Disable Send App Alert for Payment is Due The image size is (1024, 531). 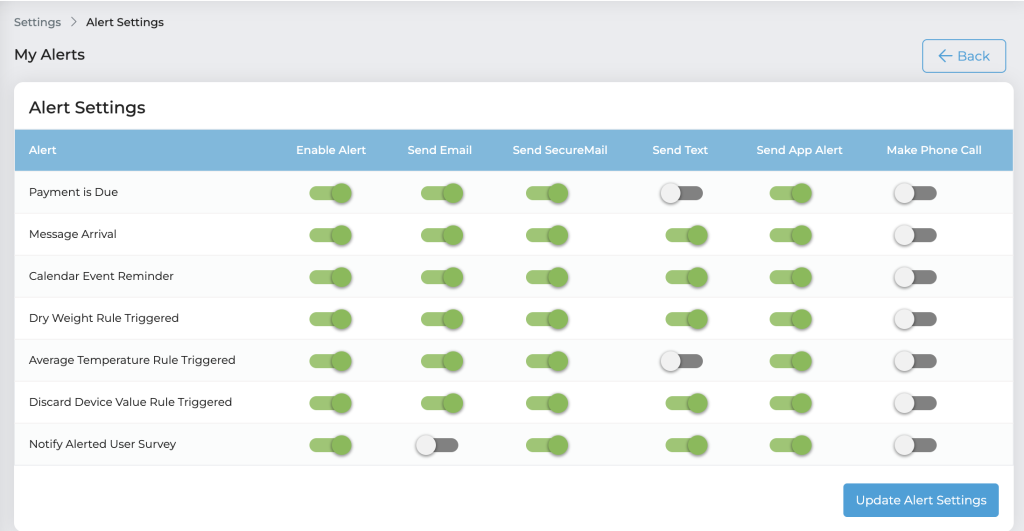(791, 193)
